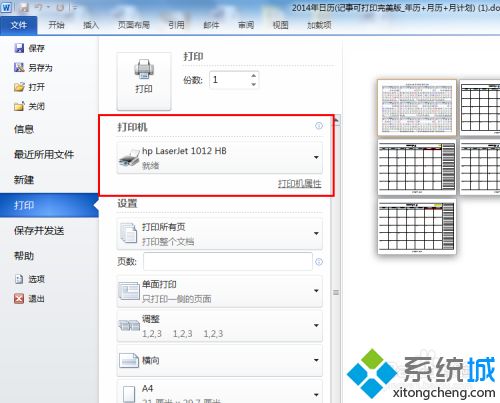Screen dimensions: 500x403
Task: Click the Undo icon in quick access toolbar
Action: click(x=39, y=7)
